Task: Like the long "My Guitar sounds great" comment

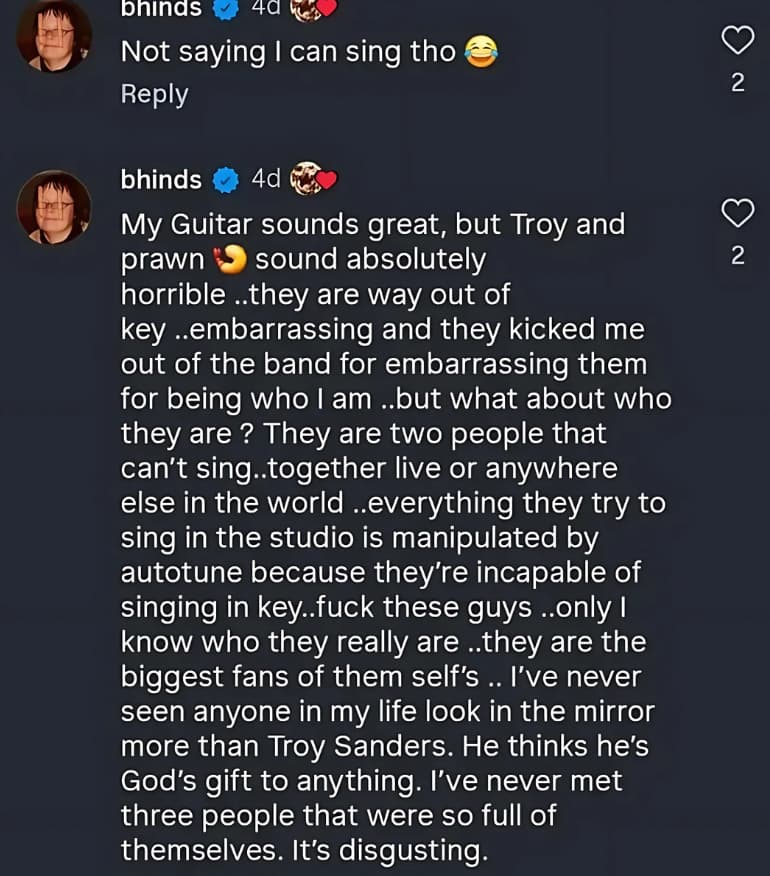Action: pyautogui.click(x=737, y=213)
